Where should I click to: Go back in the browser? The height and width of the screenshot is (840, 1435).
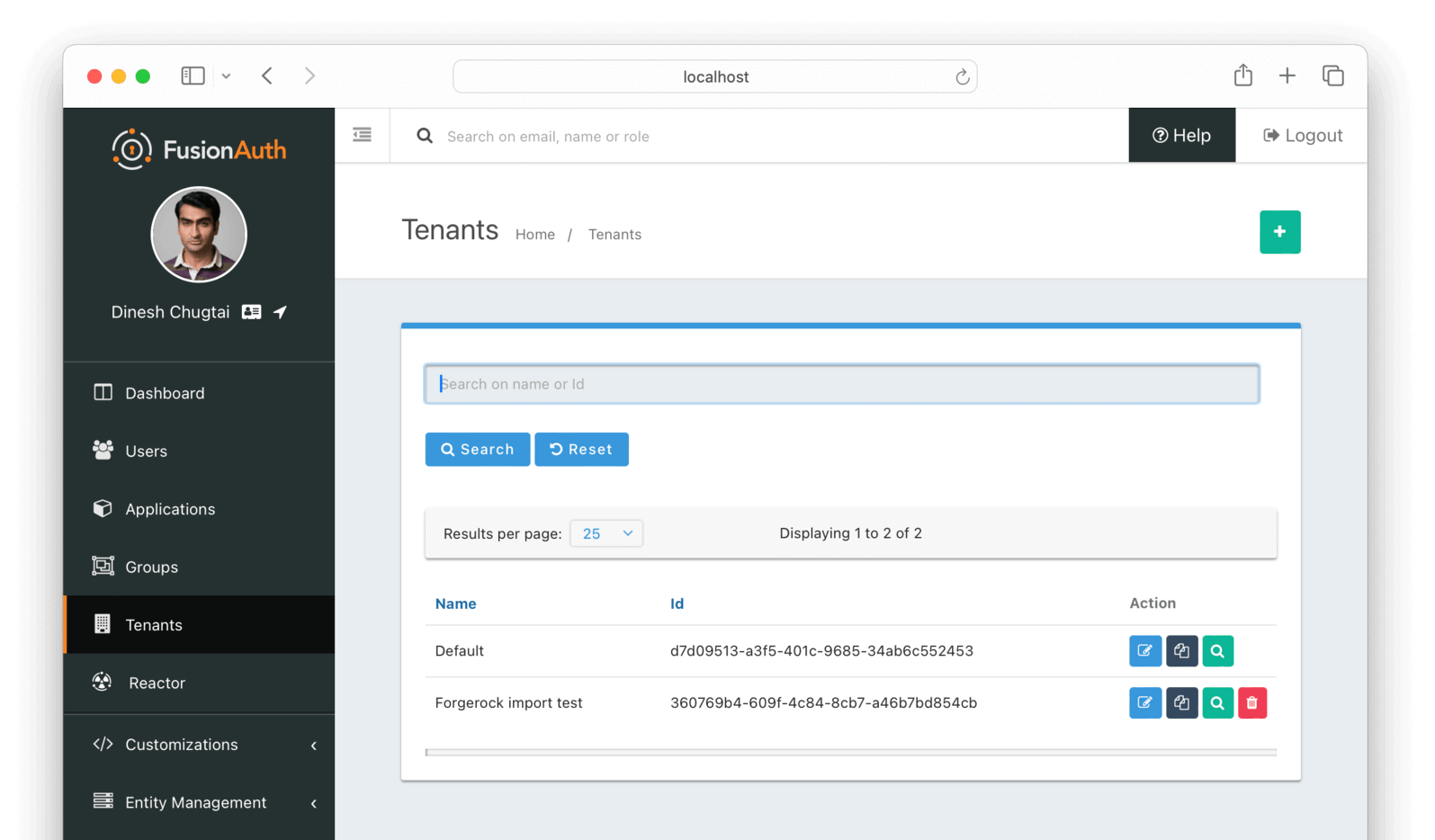click(267, 76)
